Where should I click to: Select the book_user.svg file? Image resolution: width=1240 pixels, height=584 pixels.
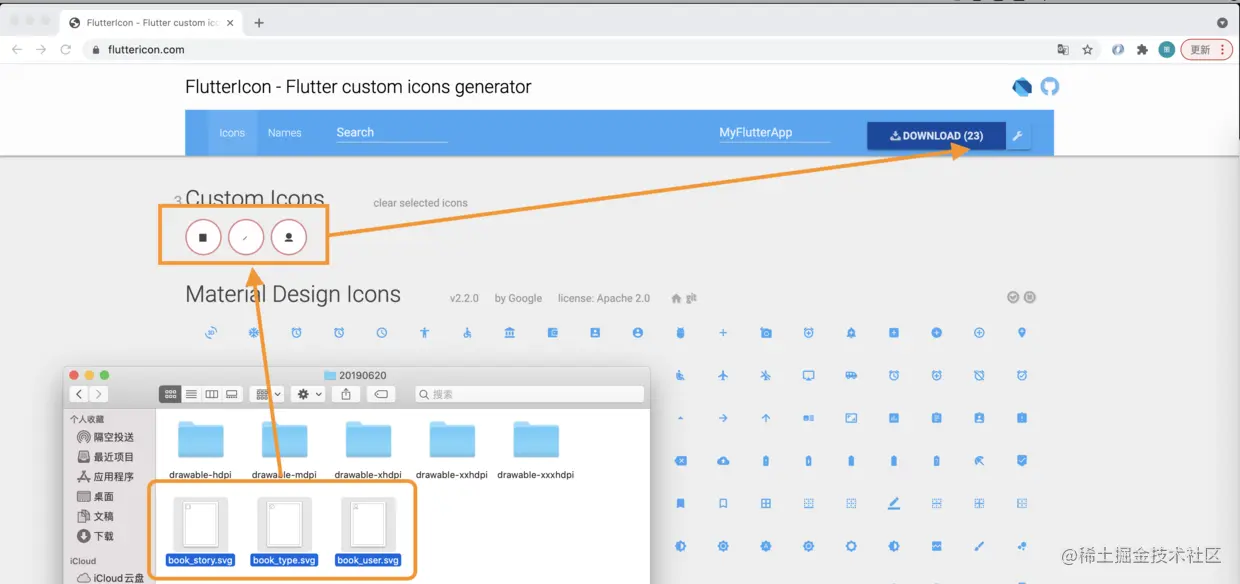[x=369, y=533]
